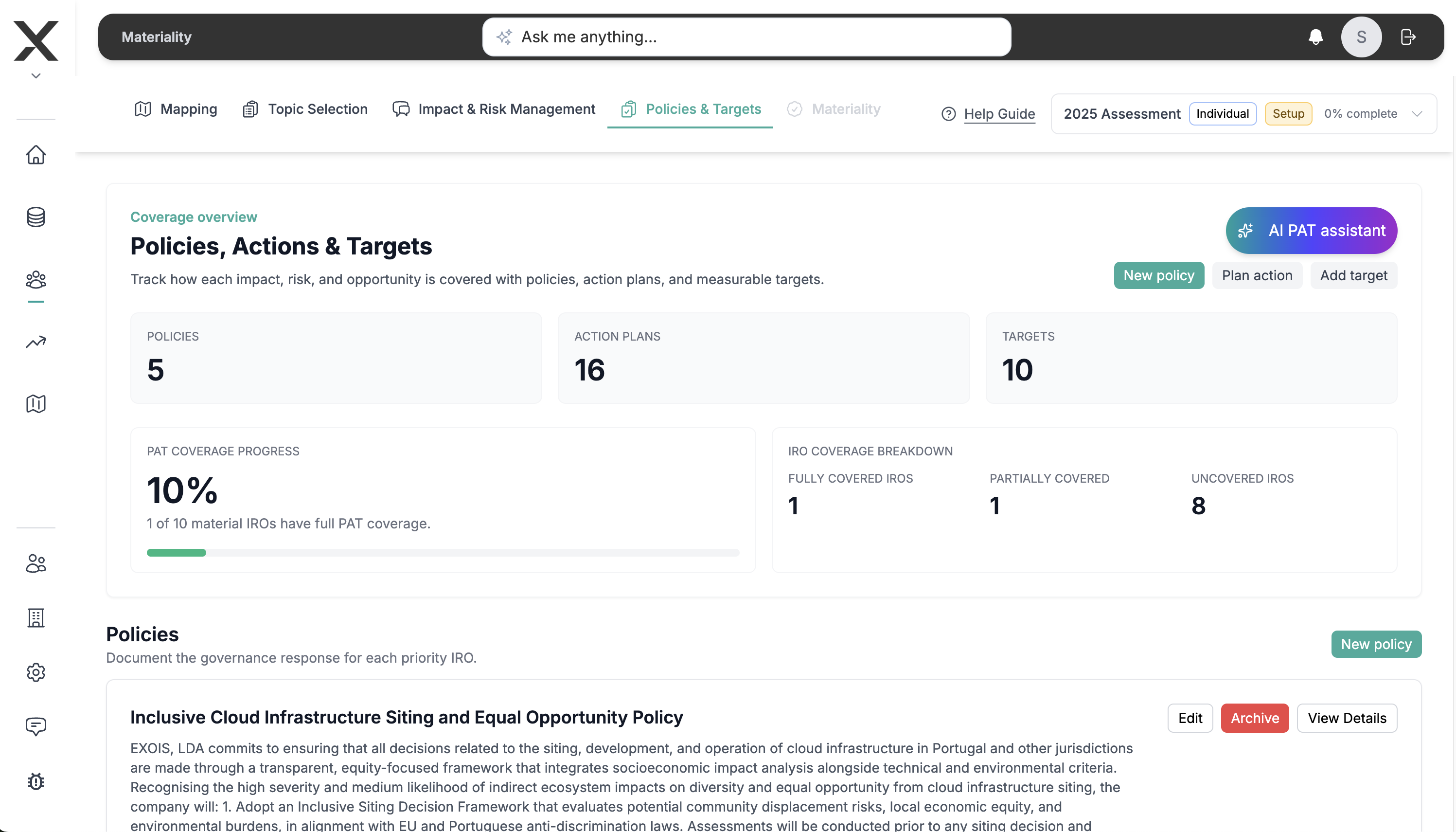Click the logout icon in header
Image resolution: width=1456 pixels, height=832 pixels.
1407,37
